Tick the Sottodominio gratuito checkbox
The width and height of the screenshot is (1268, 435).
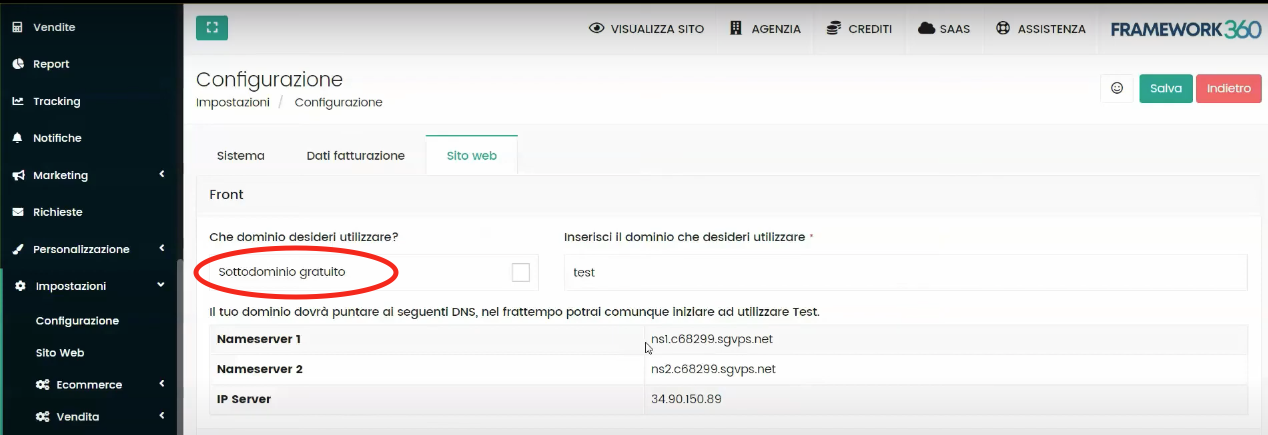[520, 272]
